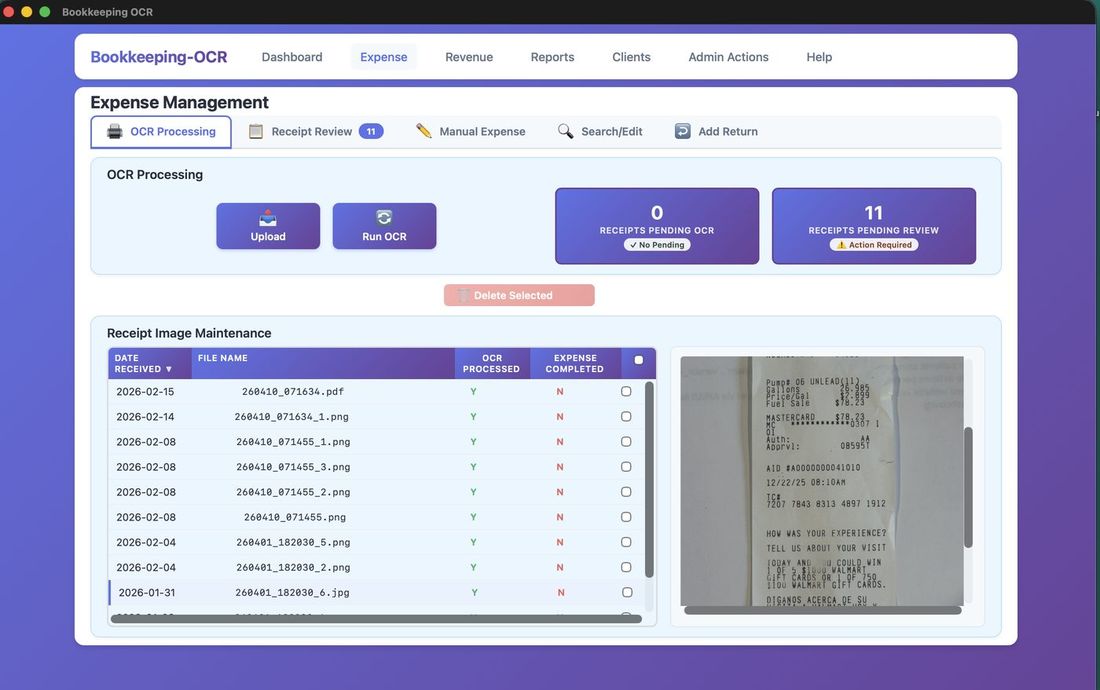This screenshot has height=690, width=1100.
Task: Click the upload tray icon inside Upload button
Action: pyautogui.click(x=267, y=219)
